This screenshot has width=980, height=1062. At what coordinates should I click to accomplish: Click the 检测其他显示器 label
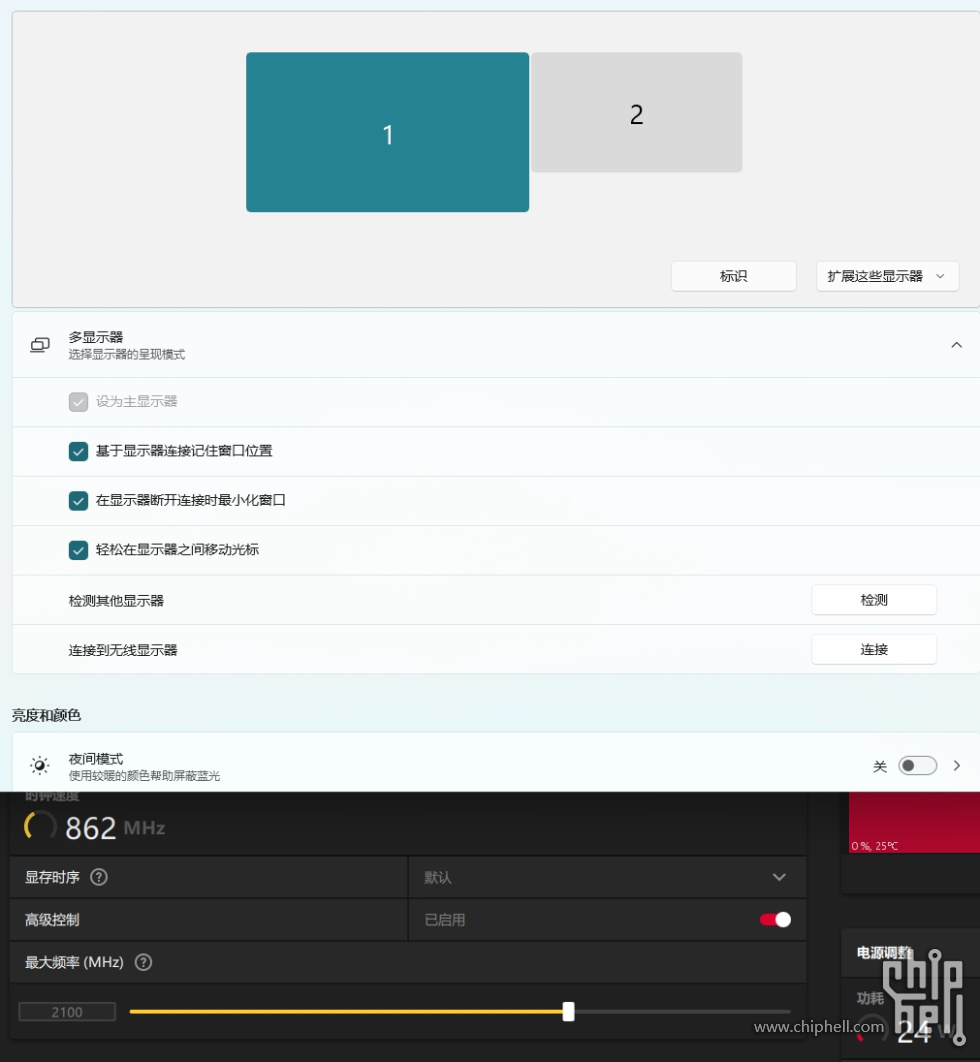tap(116, 601)
